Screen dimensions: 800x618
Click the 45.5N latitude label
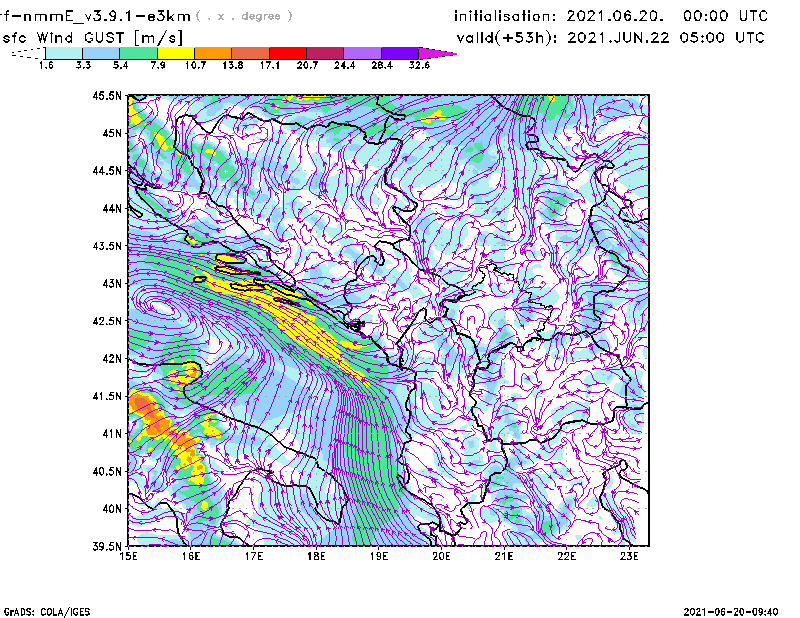[x=108, y=95]
